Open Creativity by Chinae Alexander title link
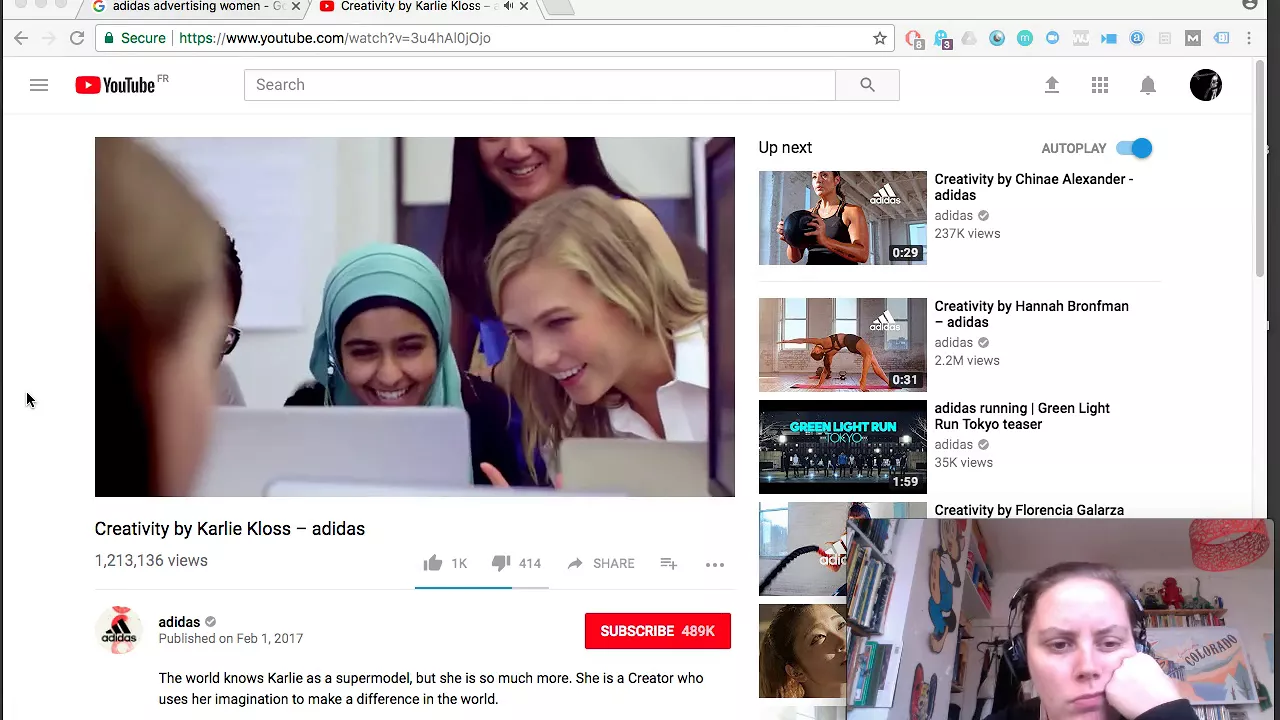 (1034, 187)
